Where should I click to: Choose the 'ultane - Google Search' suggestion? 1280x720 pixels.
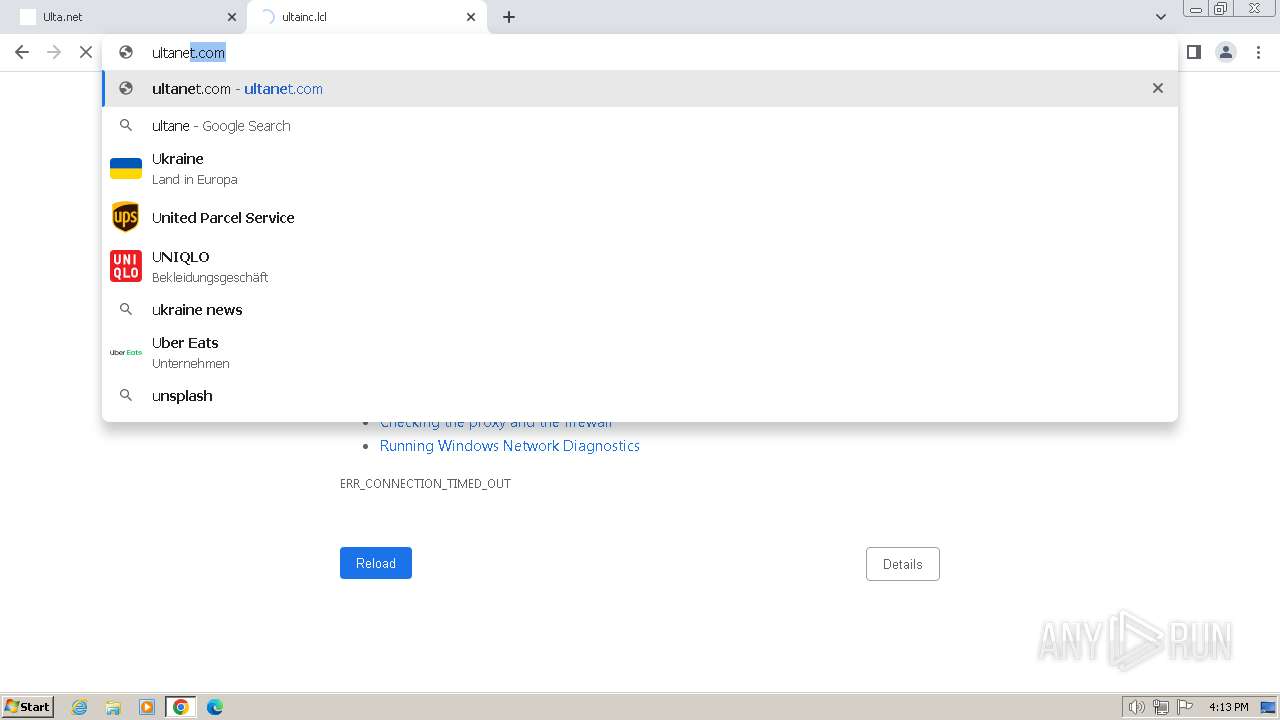640,126
